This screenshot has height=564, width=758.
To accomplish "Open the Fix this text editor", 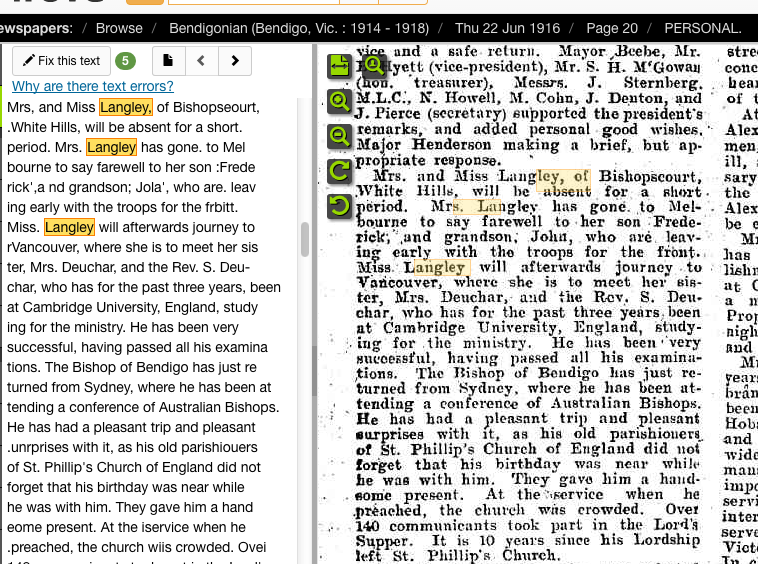I will tap(61, 61).
